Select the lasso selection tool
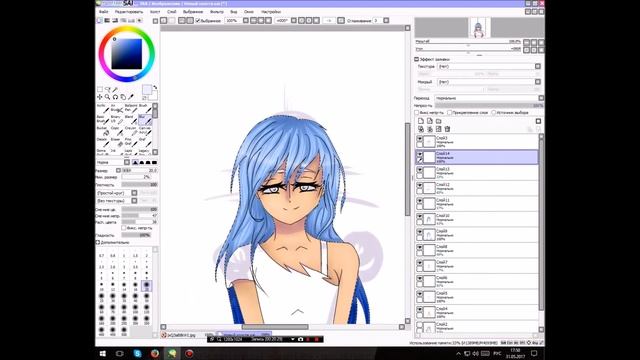The height and width of the screenshot is (360, 640). (108, 89)
